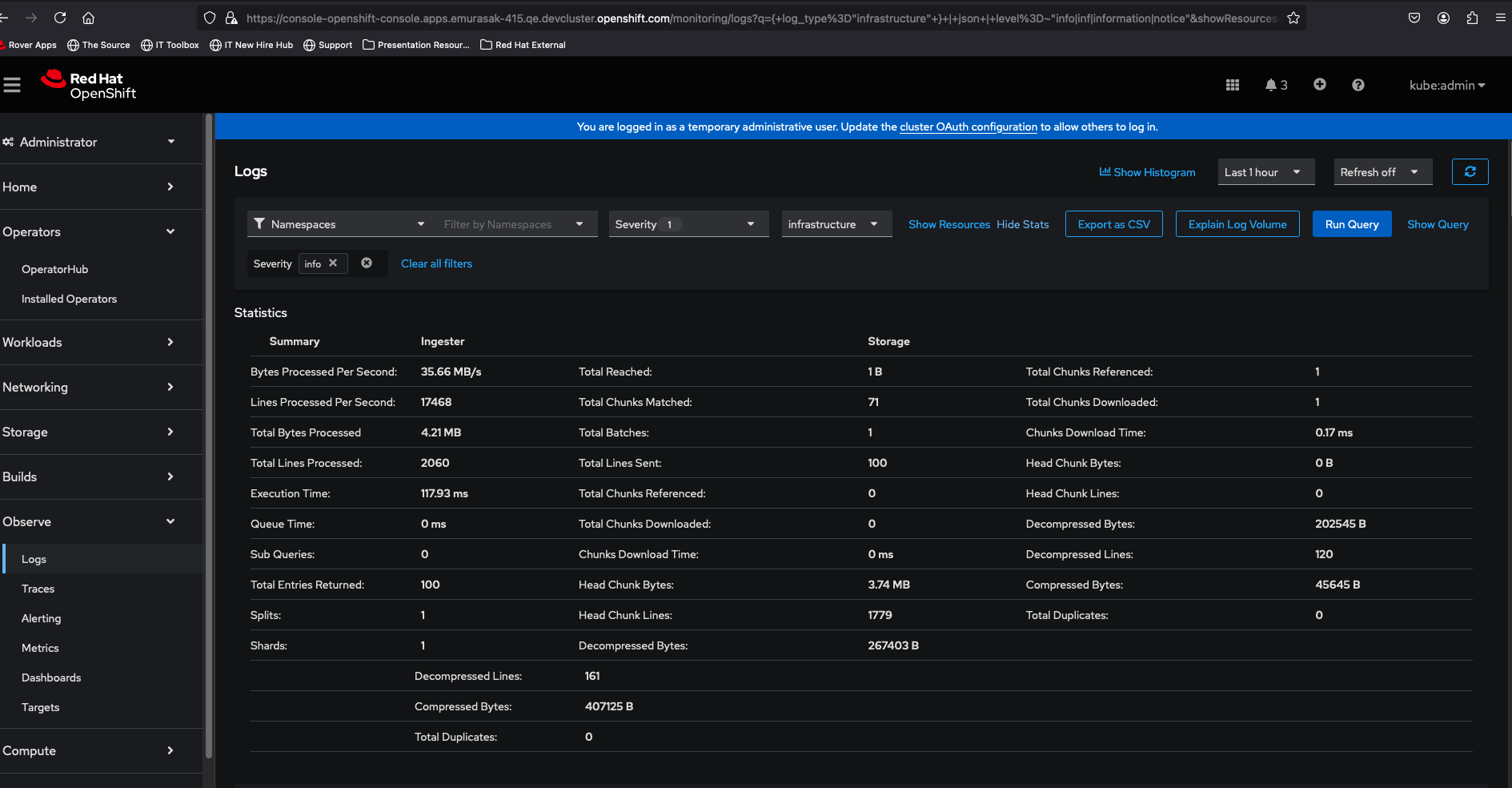Click the plus import icon in header

[1319, 85]
